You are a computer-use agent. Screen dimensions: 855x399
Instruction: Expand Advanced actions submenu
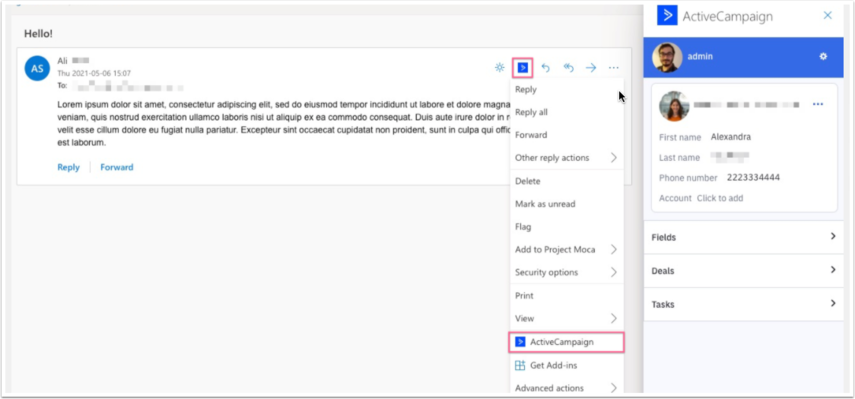[x=567, y=388]
